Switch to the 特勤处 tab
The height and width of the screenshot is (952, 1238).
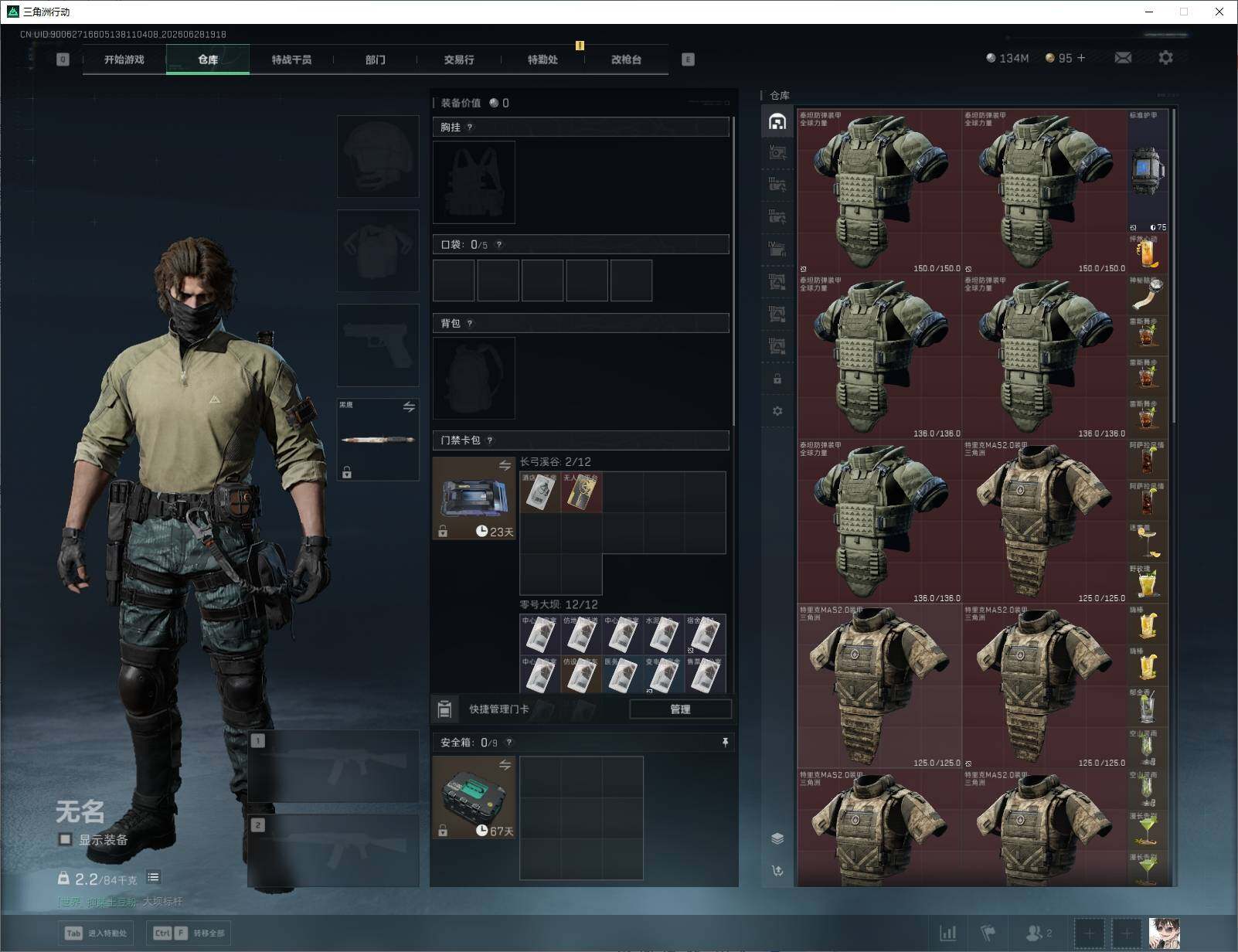tap(542, 59)
